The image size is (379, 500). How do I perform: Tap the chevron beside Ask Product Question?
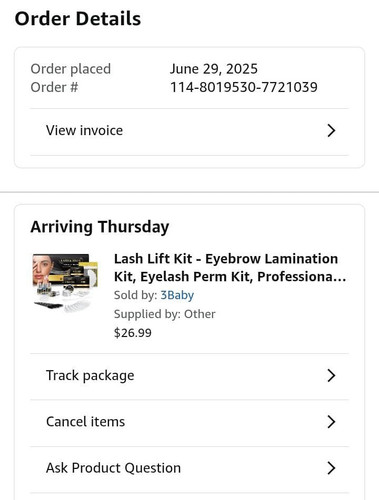pyautogui.click(x=331, y=468)
